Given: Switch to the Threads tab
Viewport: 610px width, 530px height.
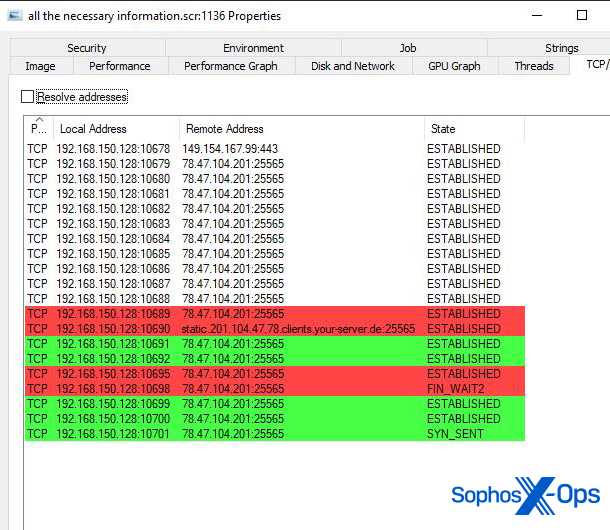Looking at the screenshot, I should [x=534, y=66].
